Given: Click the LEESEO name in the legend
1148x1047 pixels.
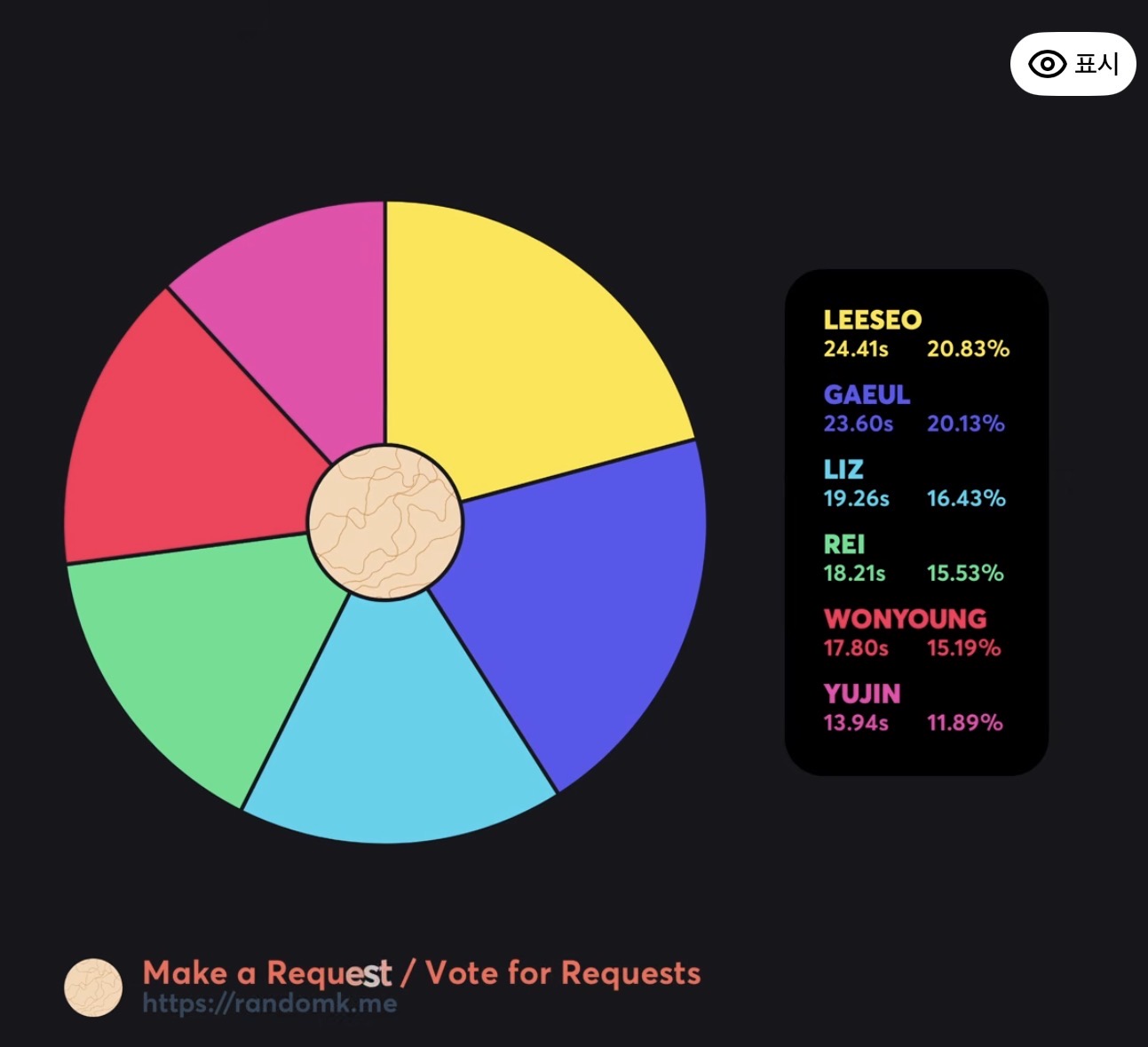Looking at the screenshot, I should click(872, 320).
